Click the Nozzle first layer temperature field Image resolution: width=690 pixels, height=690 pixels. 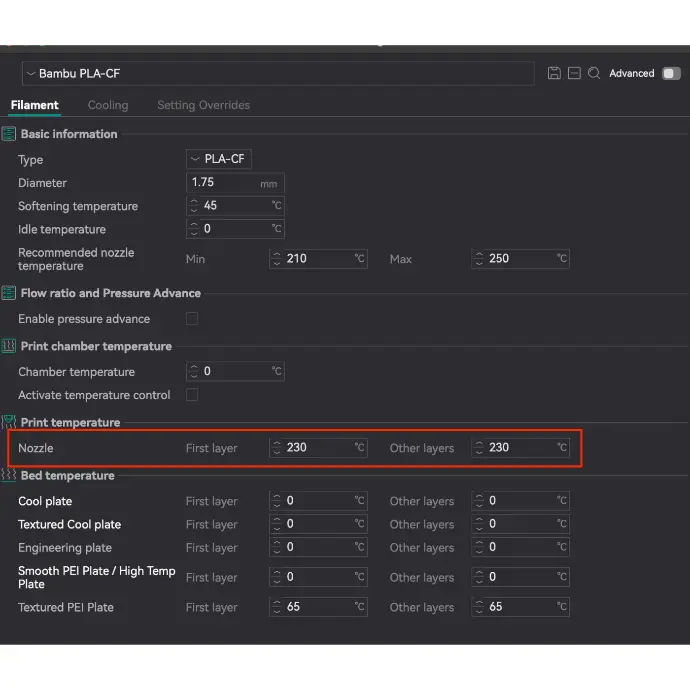click(x=318, y=448)
